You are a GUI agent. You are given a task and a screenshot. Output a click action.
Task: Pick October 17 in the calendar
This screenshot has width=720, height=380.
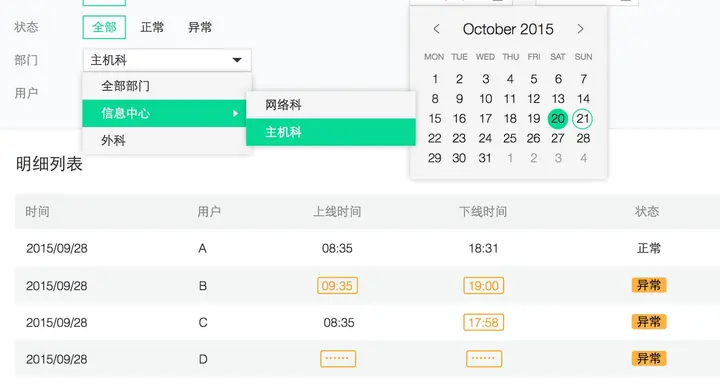pos(485,118)
